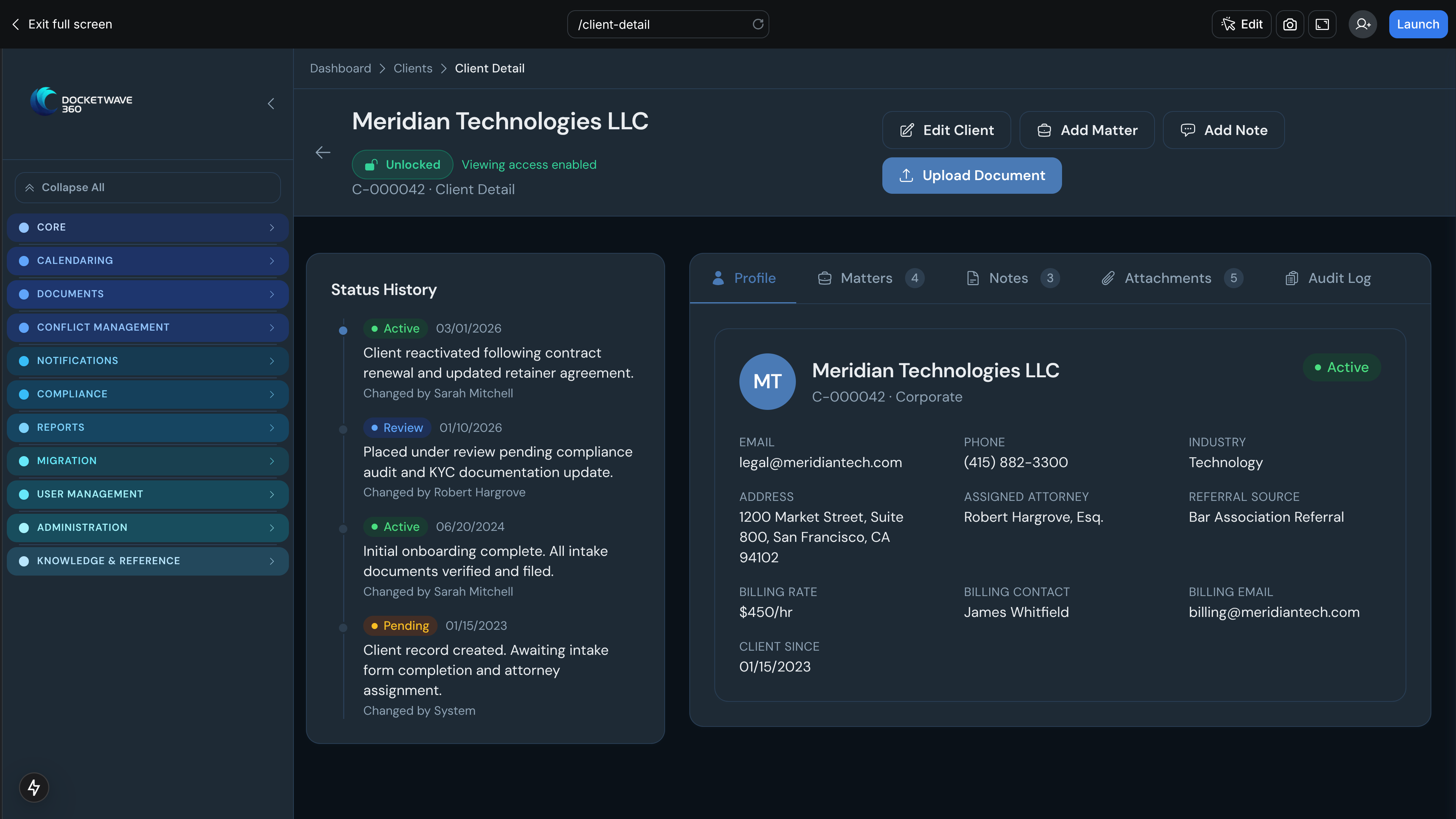Click the /client-detail URL field
The height and width of the screenshot is (819, 1456).
[x=667, y=24]
